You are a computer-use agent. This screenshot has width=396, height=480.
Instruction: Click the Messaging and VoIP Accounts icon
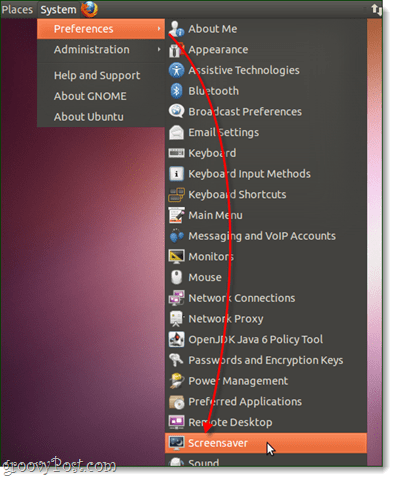(176, 236)
